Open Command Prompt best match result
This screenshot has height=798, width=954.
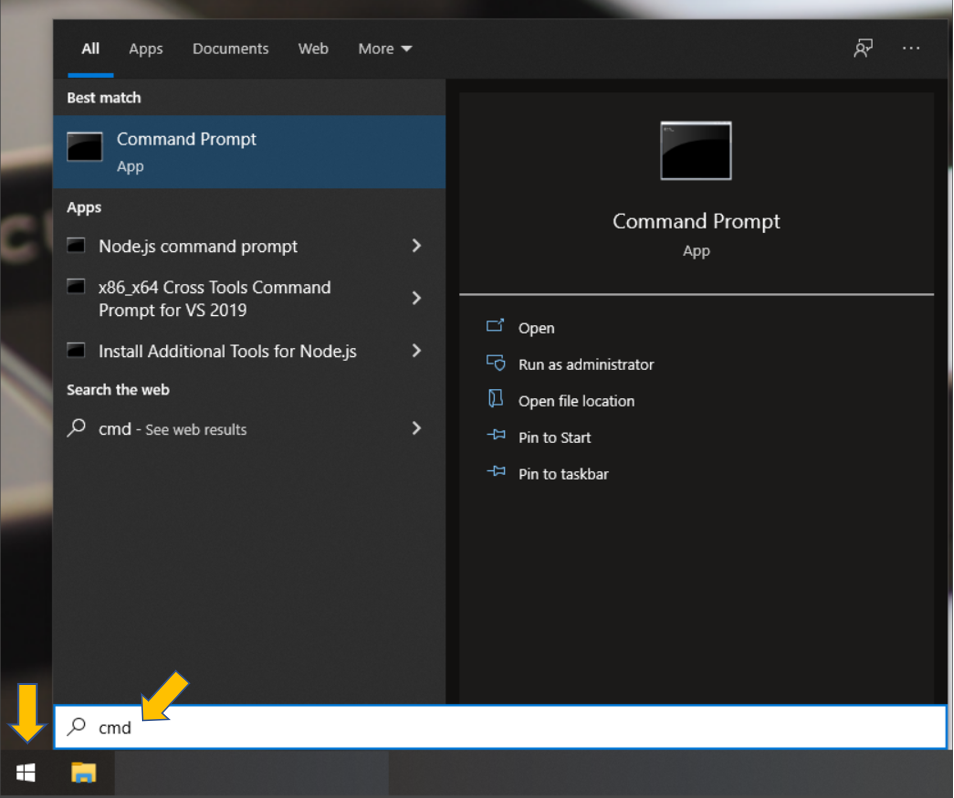pos(249,151)
